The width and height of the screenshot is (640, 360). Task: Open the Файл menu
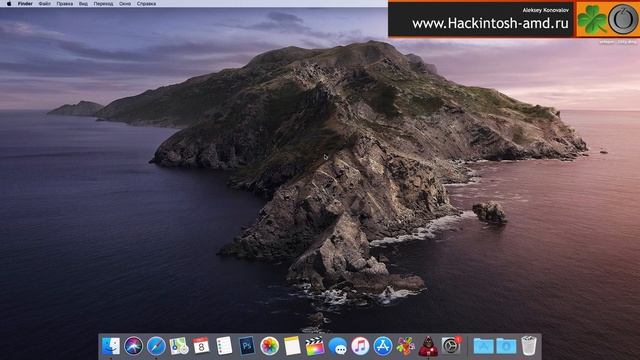point(45,4)
